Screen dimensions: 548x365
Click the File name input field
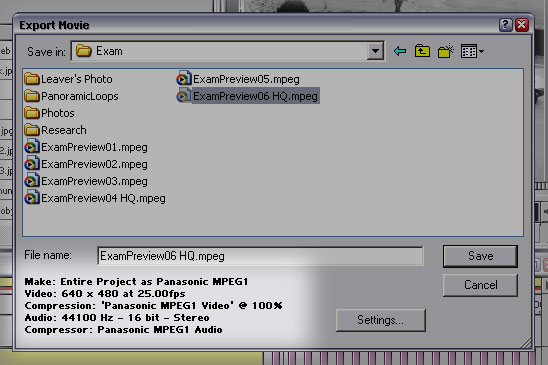click(x=260, y=256)
